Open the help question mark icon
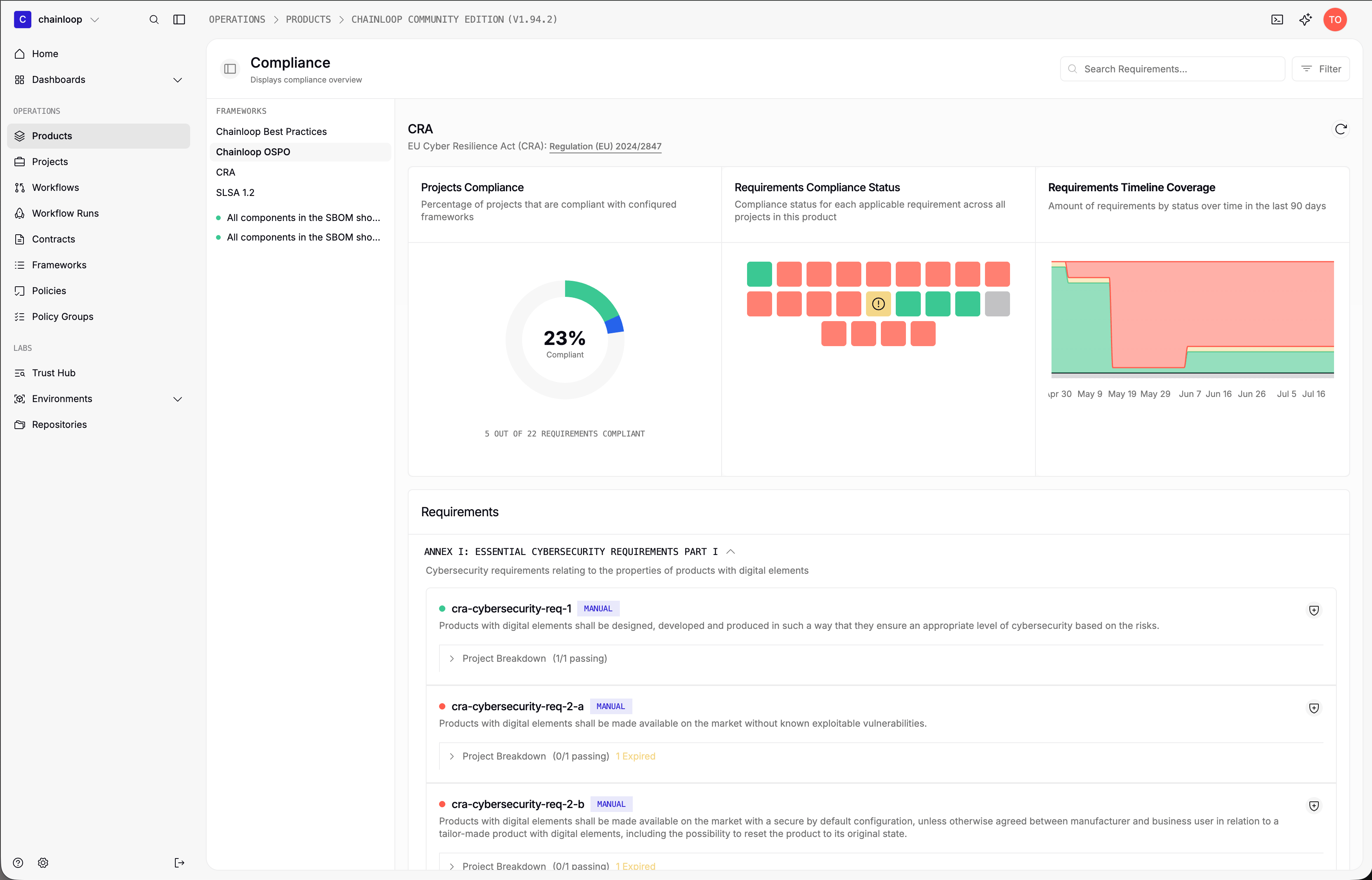The height and width of the screenshot is (880, 1372). tap(18, 863)
